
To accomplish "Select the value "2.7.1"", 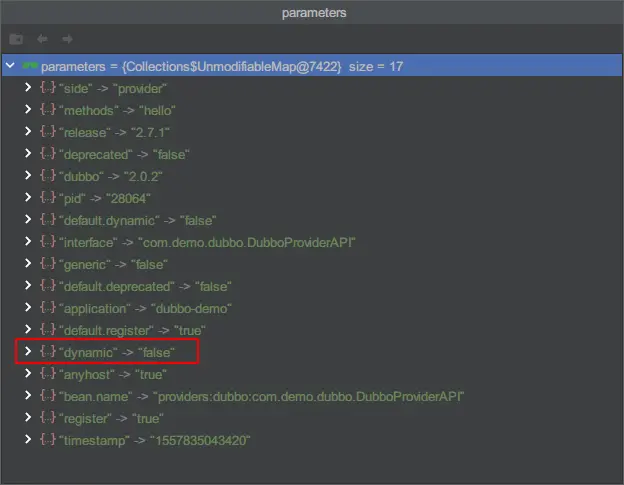I will (x=150, y=132).
